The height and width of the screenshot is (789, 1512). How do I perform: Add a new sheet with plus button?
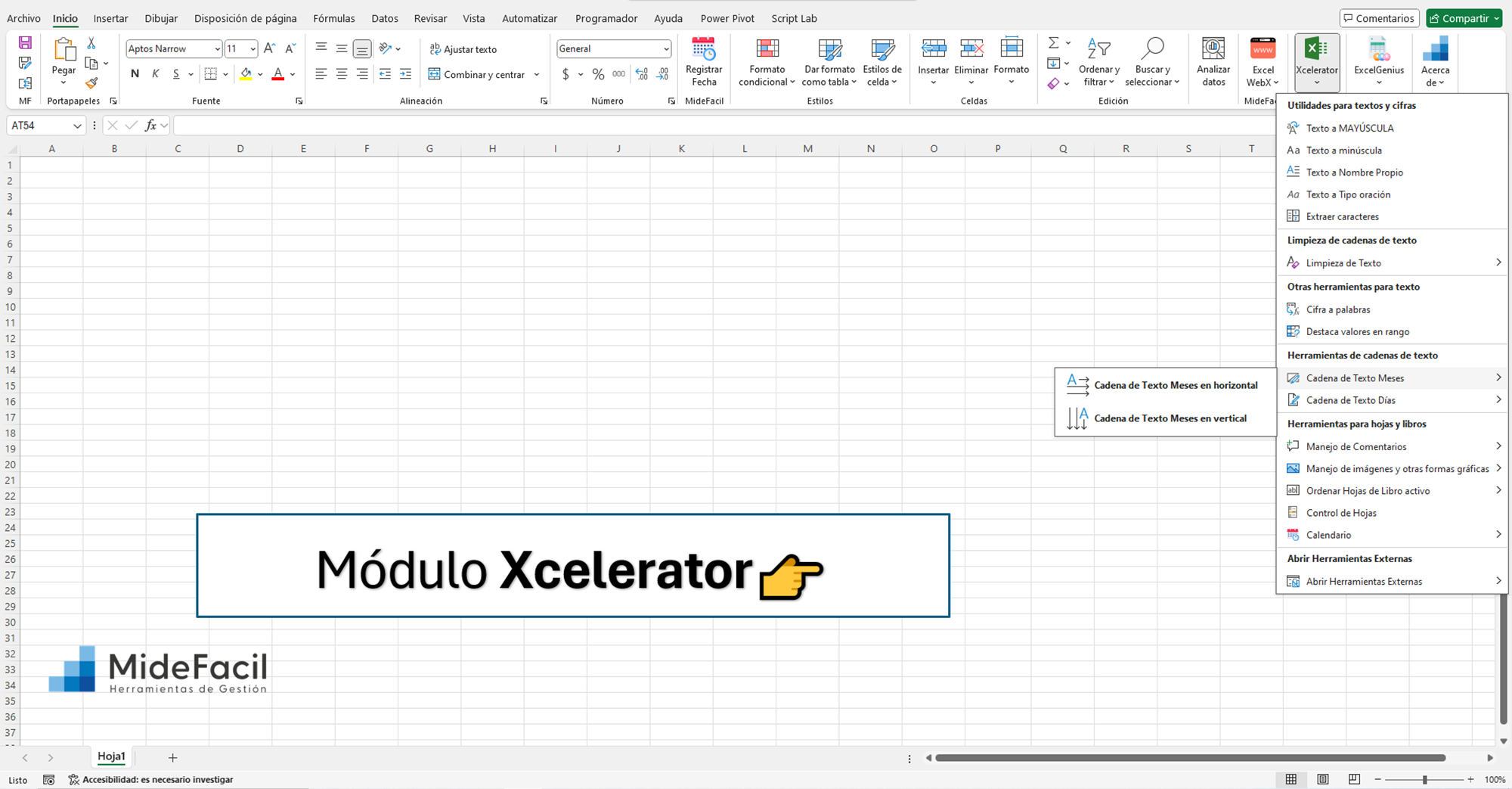click(172, 757)
